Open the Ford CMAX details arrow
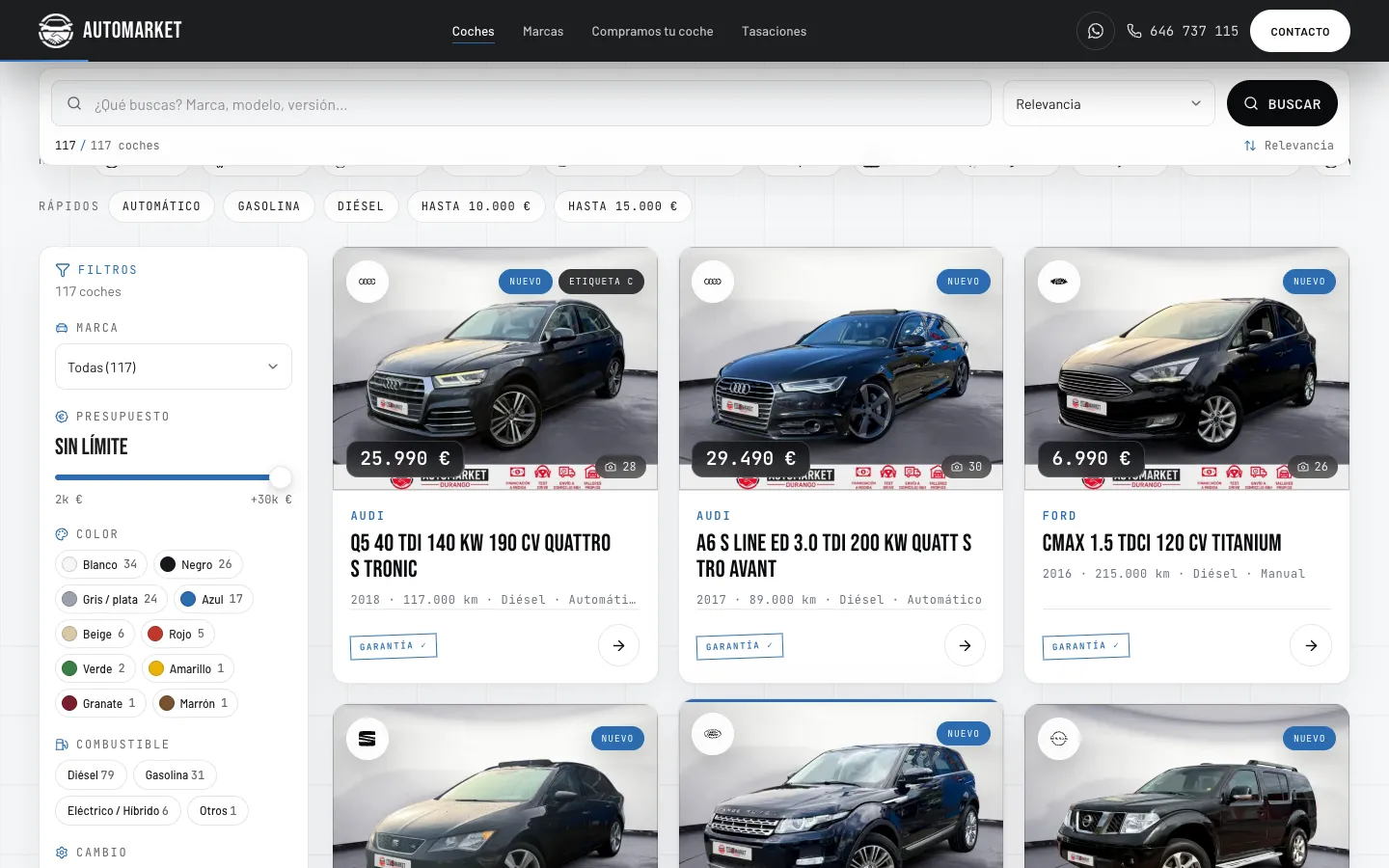This screenshot has height=868, width=1389. pos(1311,645)
